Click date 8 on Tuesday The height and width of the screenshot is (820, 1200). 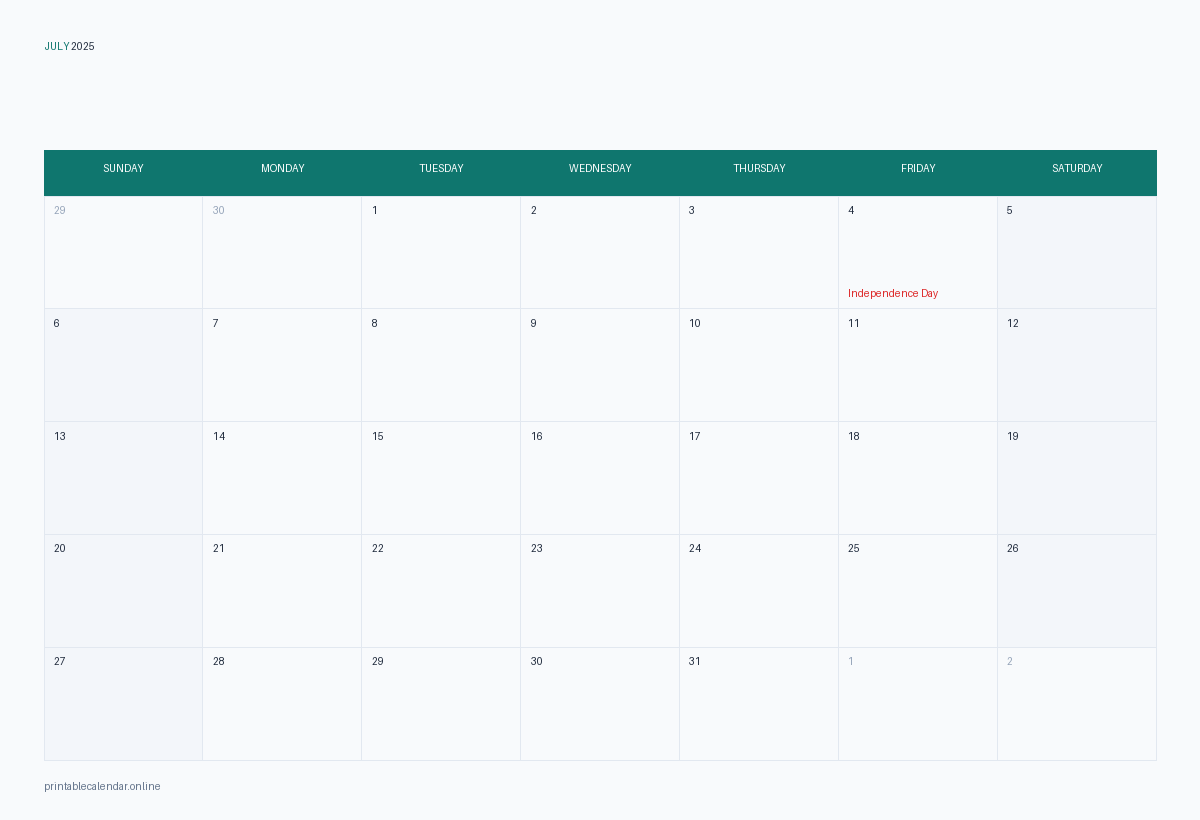375,323
